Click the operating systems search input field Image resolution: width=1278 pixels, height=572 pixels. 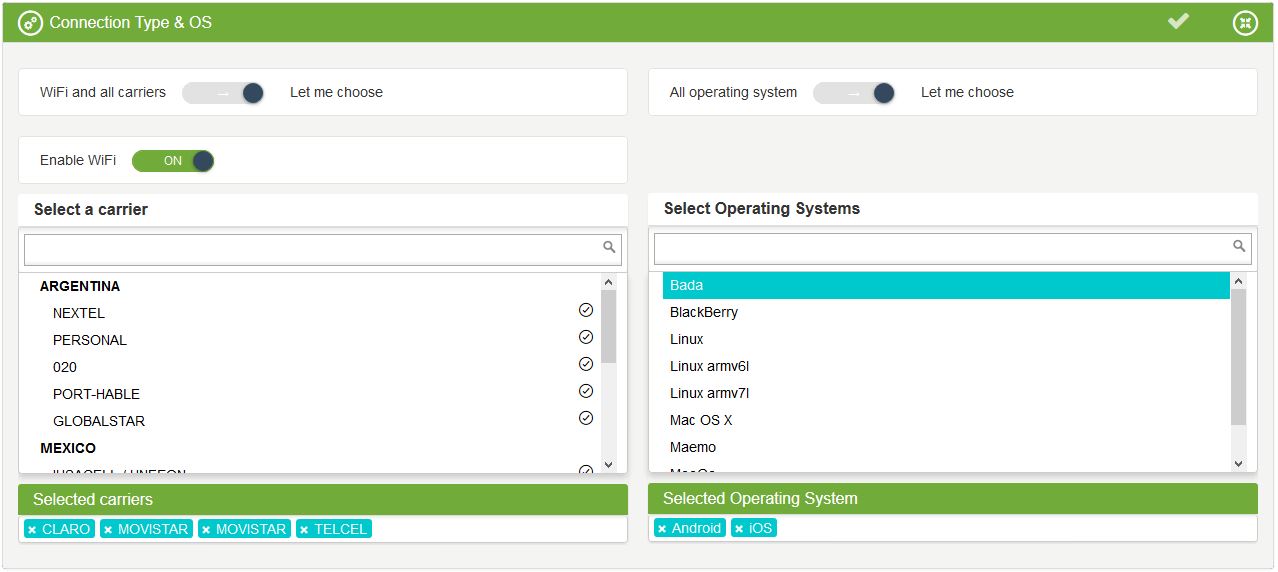click(x=953, y=250)
